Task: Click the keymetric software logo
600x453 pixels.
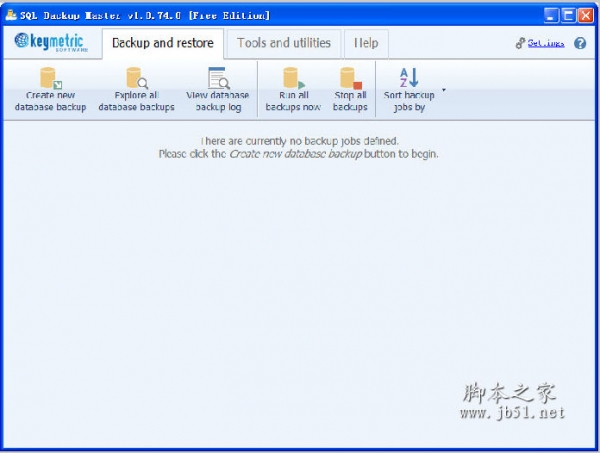Action: tap(51, 42)
